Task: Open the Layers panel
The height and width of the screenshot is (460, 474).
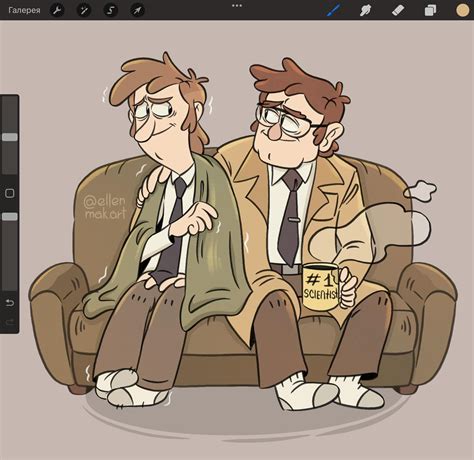Action: tap(430, 10)
